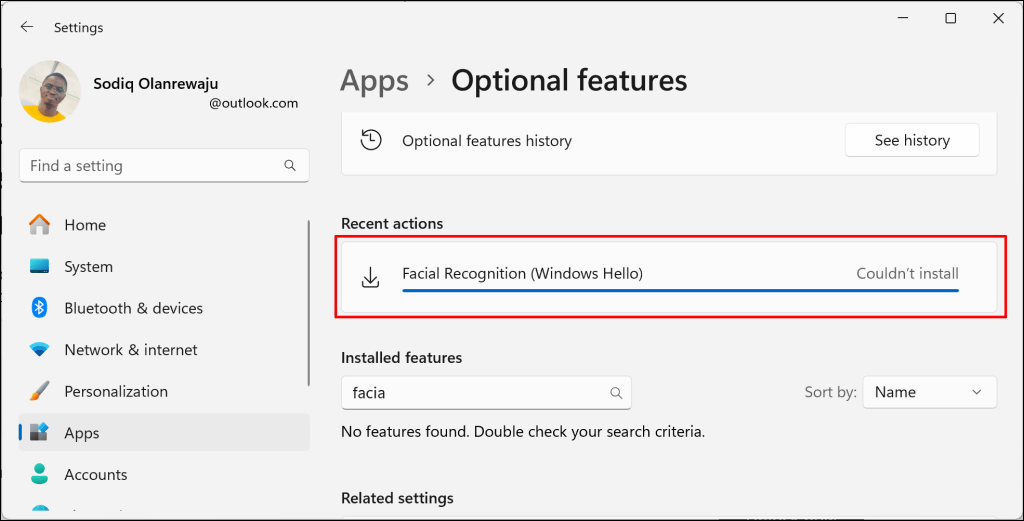Click the Facial Recognition install progress bar
Viewport: 1024px width, 521px height.
tap(680, 291)
